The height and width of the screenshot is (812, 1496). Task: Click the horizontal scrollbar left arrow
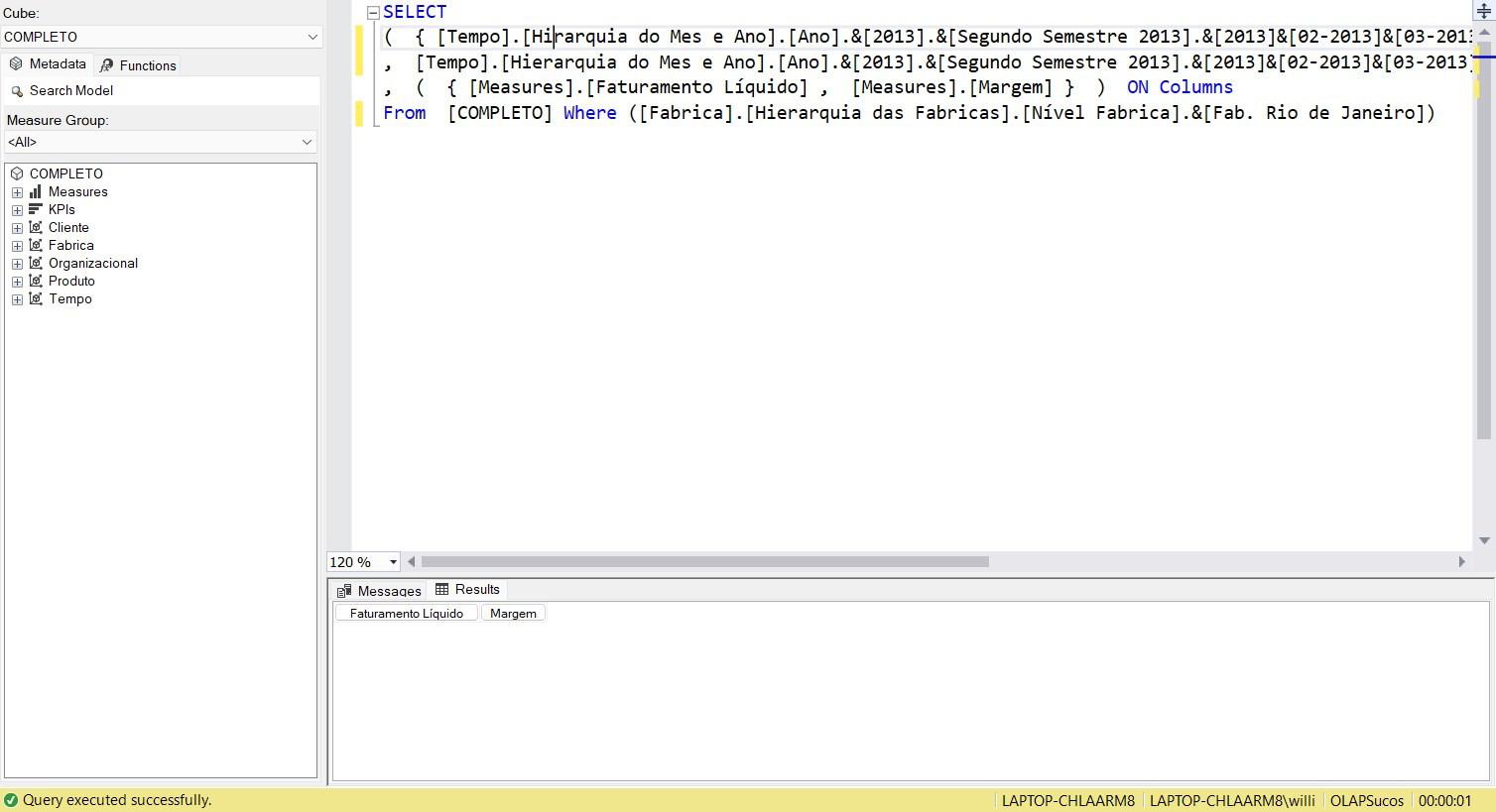tap(412, 562)
